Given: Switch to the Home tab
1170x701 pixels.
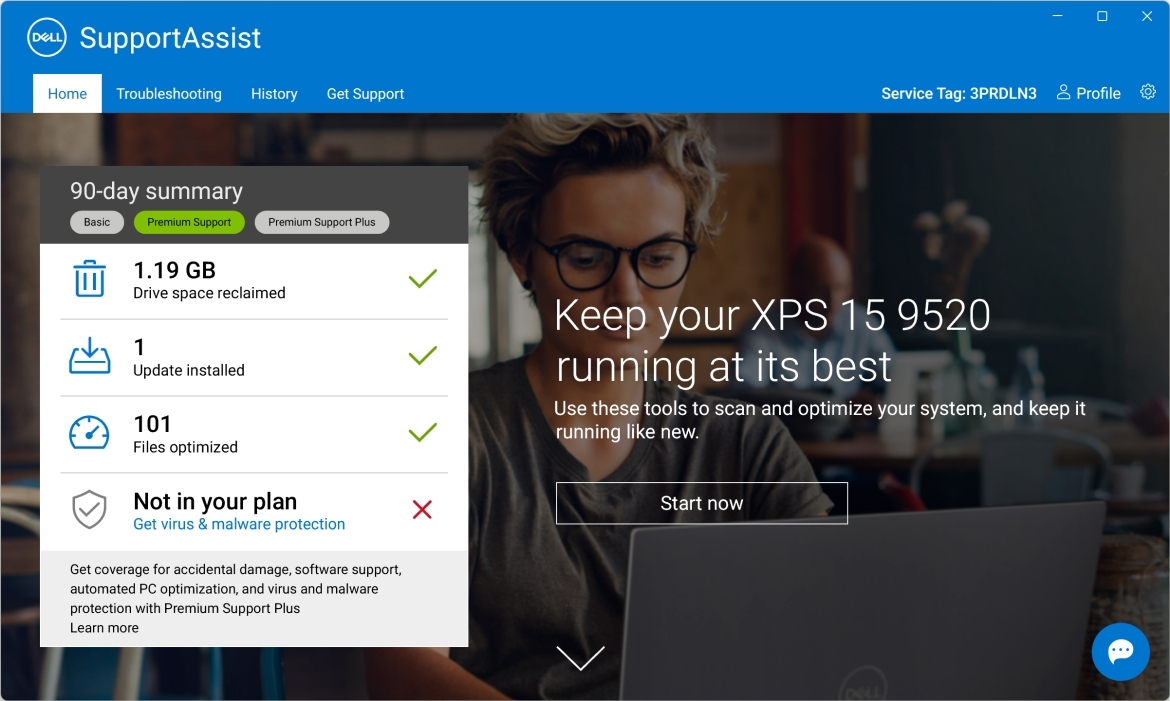Looking at the screenshot, I should point(67,93).
